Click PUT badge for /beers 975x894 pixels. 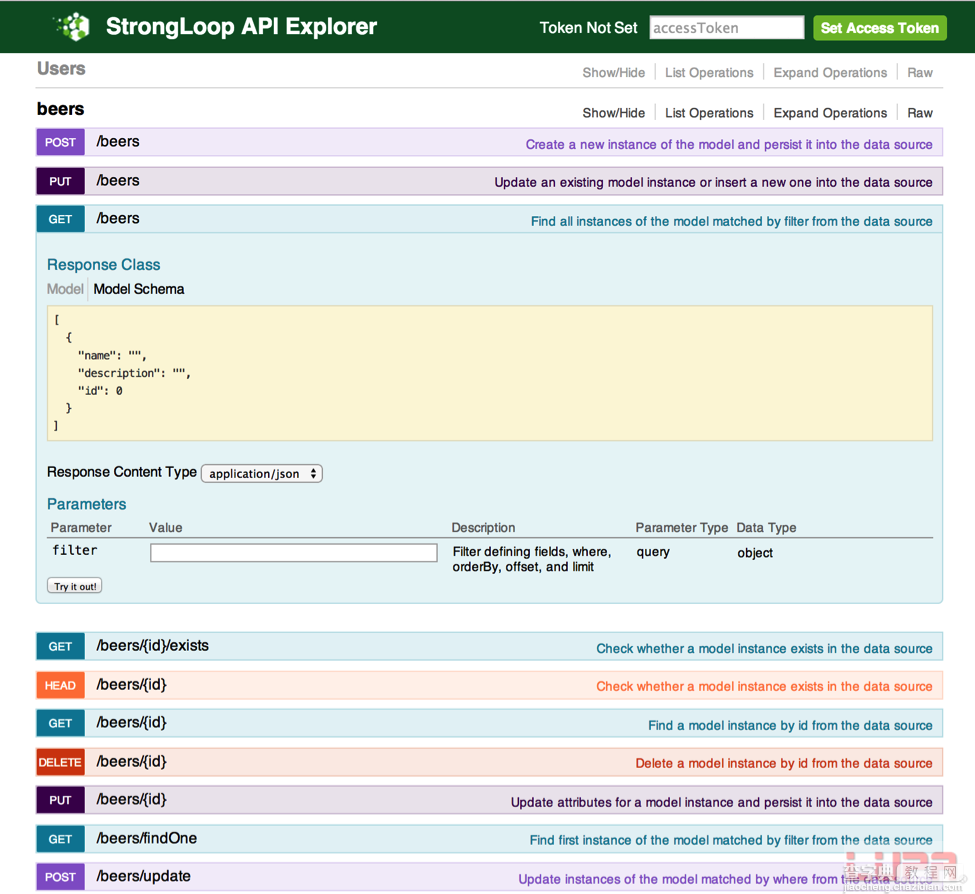[60, 182]
